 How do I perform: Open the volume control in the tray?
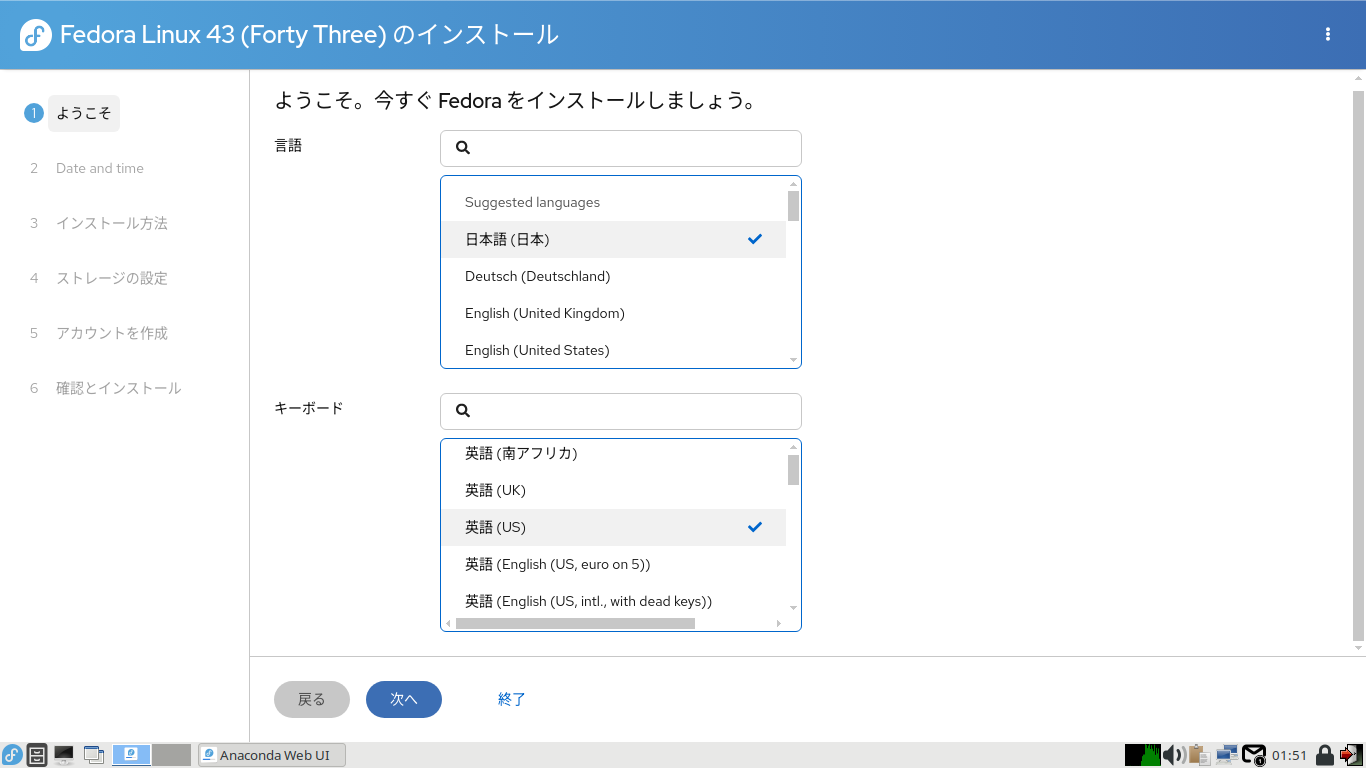(1174, 755)
